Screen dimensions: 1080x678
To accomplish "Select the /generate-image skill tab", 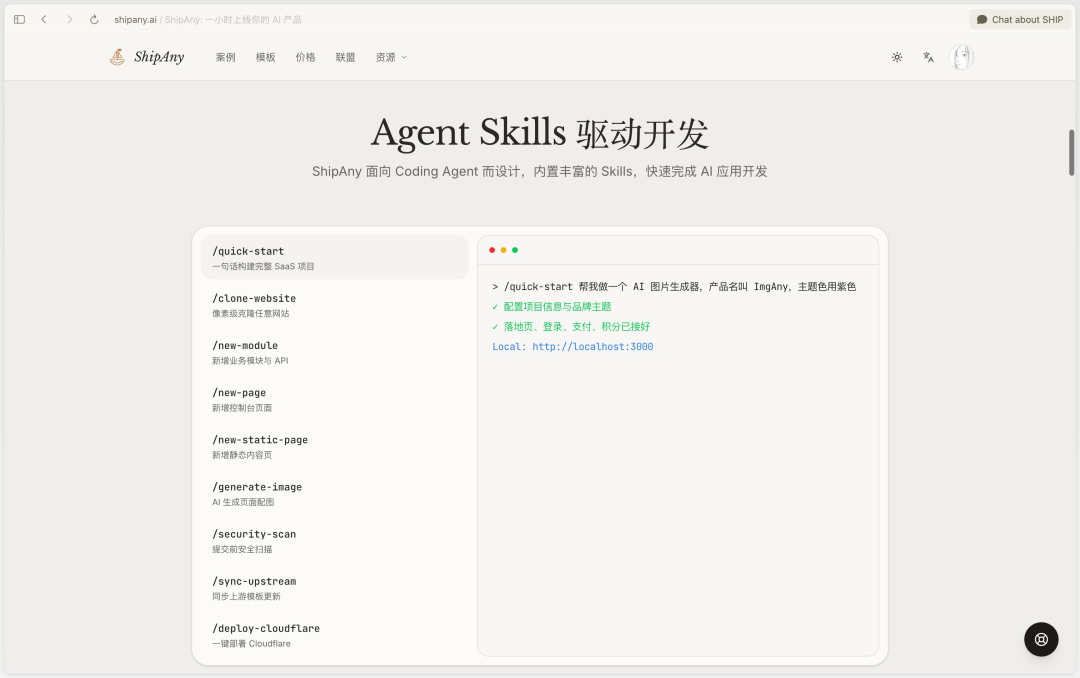I will tap(335, 493).
